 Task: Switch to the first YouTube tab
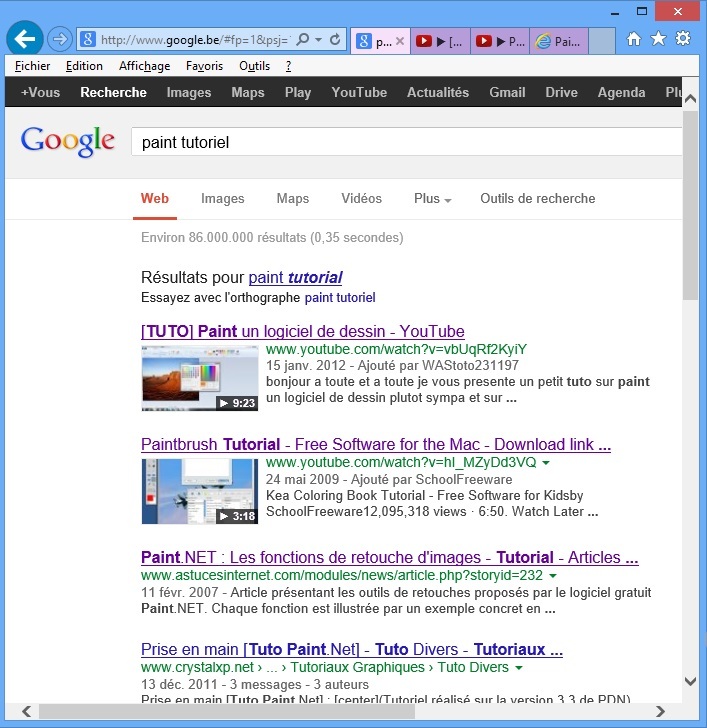(440, 41)
